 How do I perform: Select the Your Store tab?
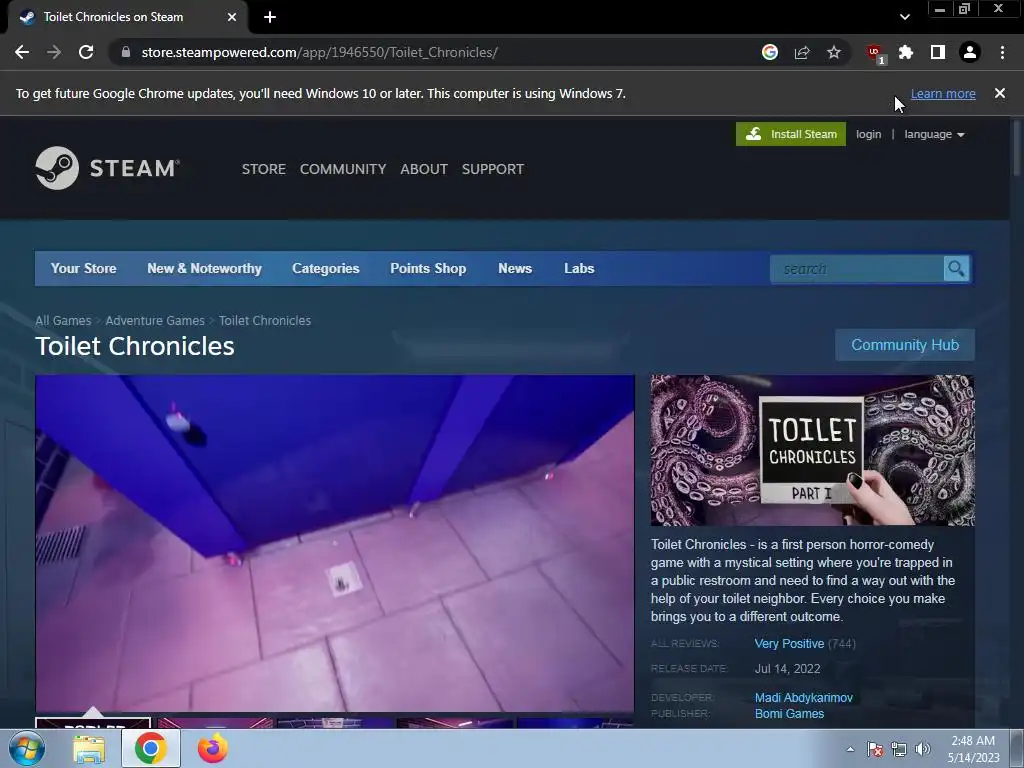[x=84, y=268]
